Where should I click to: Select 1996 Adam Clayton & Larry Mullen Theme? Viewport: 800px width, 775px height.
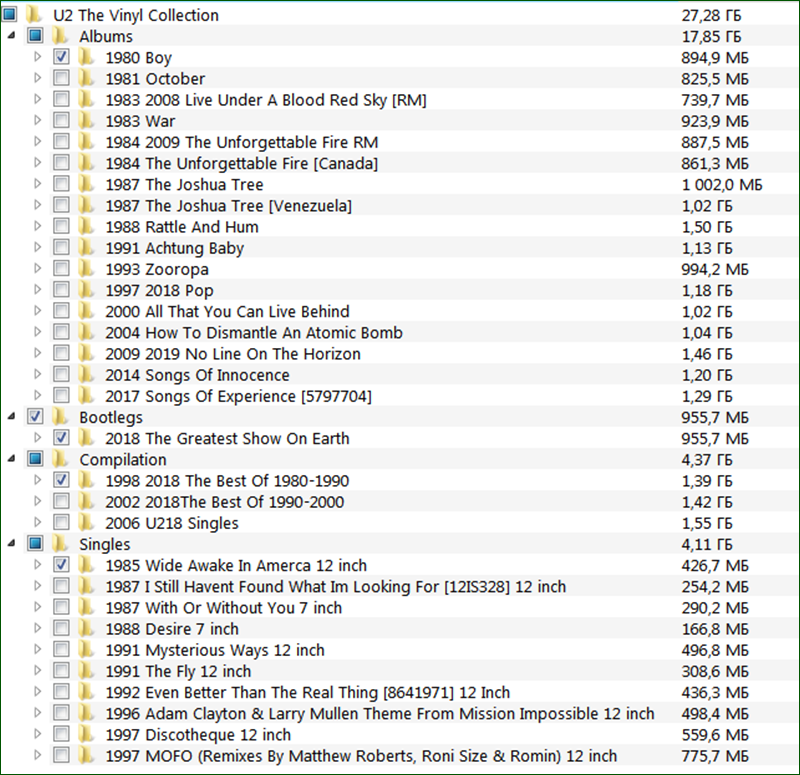pos(380,713)
